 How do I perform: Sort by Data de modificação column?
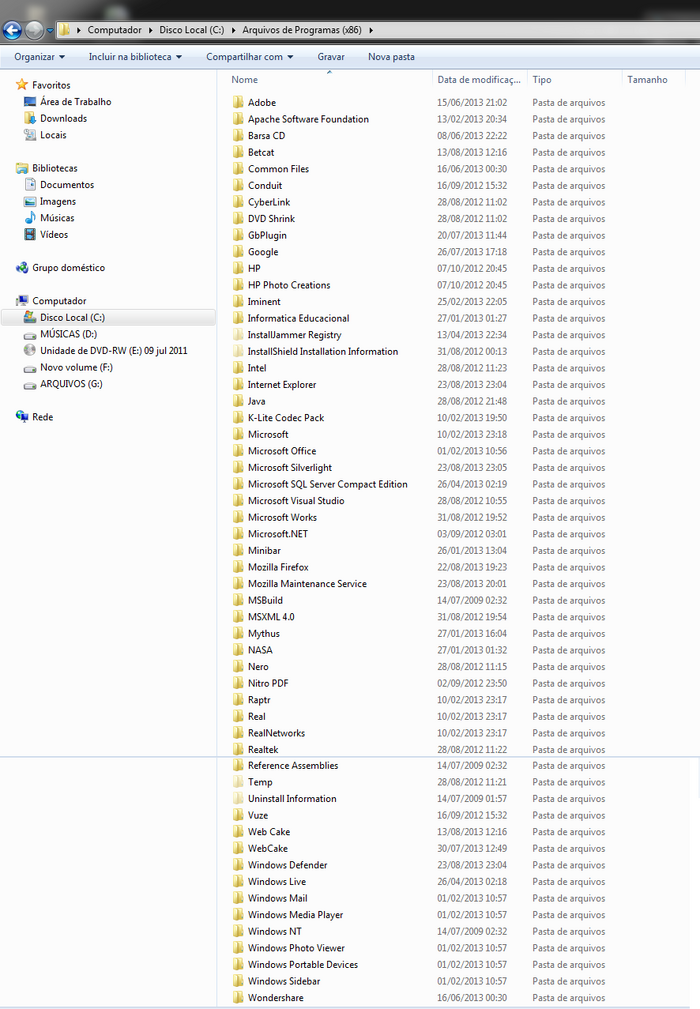[x=479, y=80]
